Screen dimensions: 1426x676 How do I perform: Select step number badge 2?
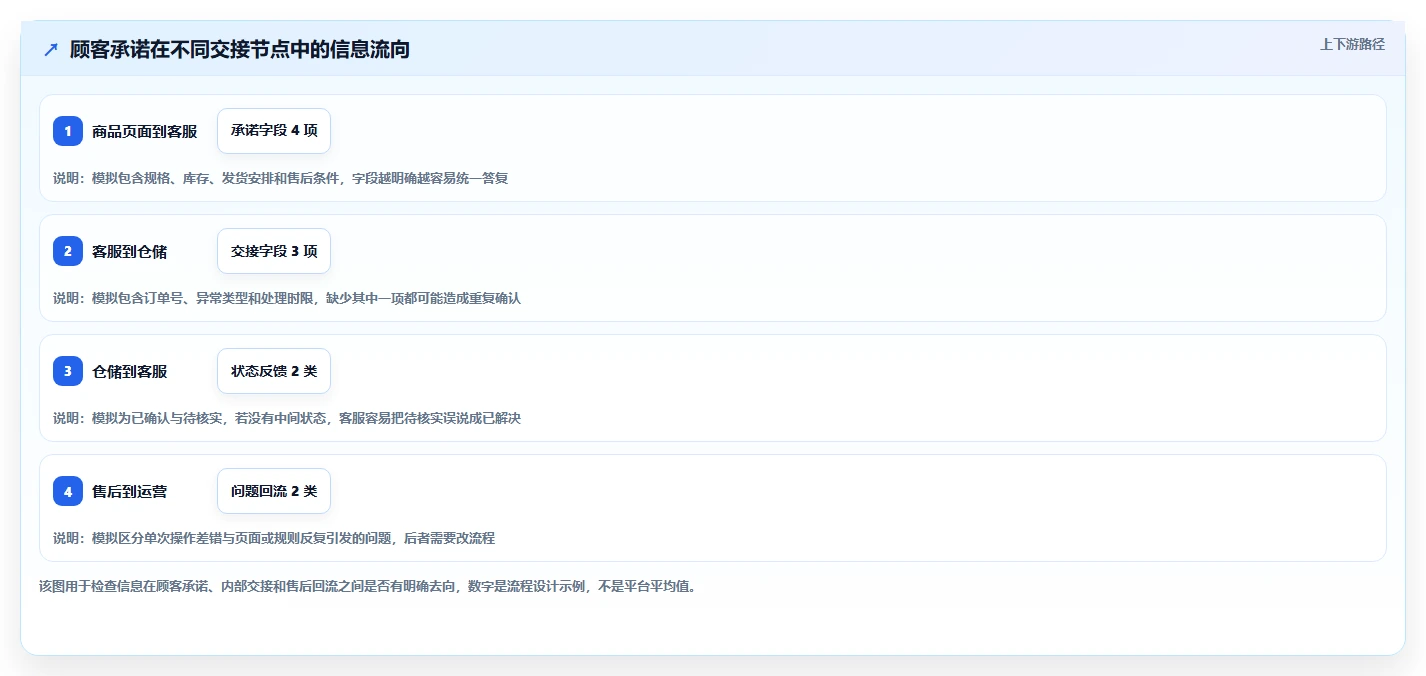(x=68, y=251)
